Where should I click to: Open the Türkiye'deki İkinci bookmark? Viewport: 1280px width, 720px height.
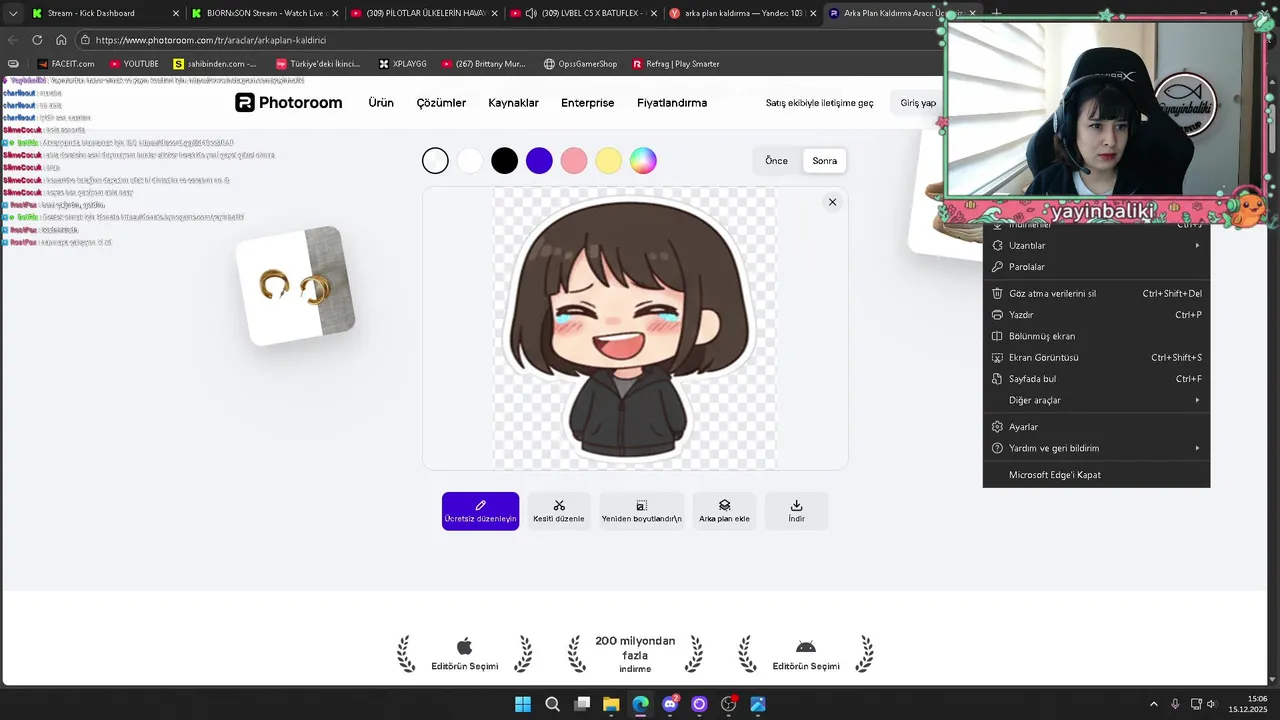[x=318, y=64]
